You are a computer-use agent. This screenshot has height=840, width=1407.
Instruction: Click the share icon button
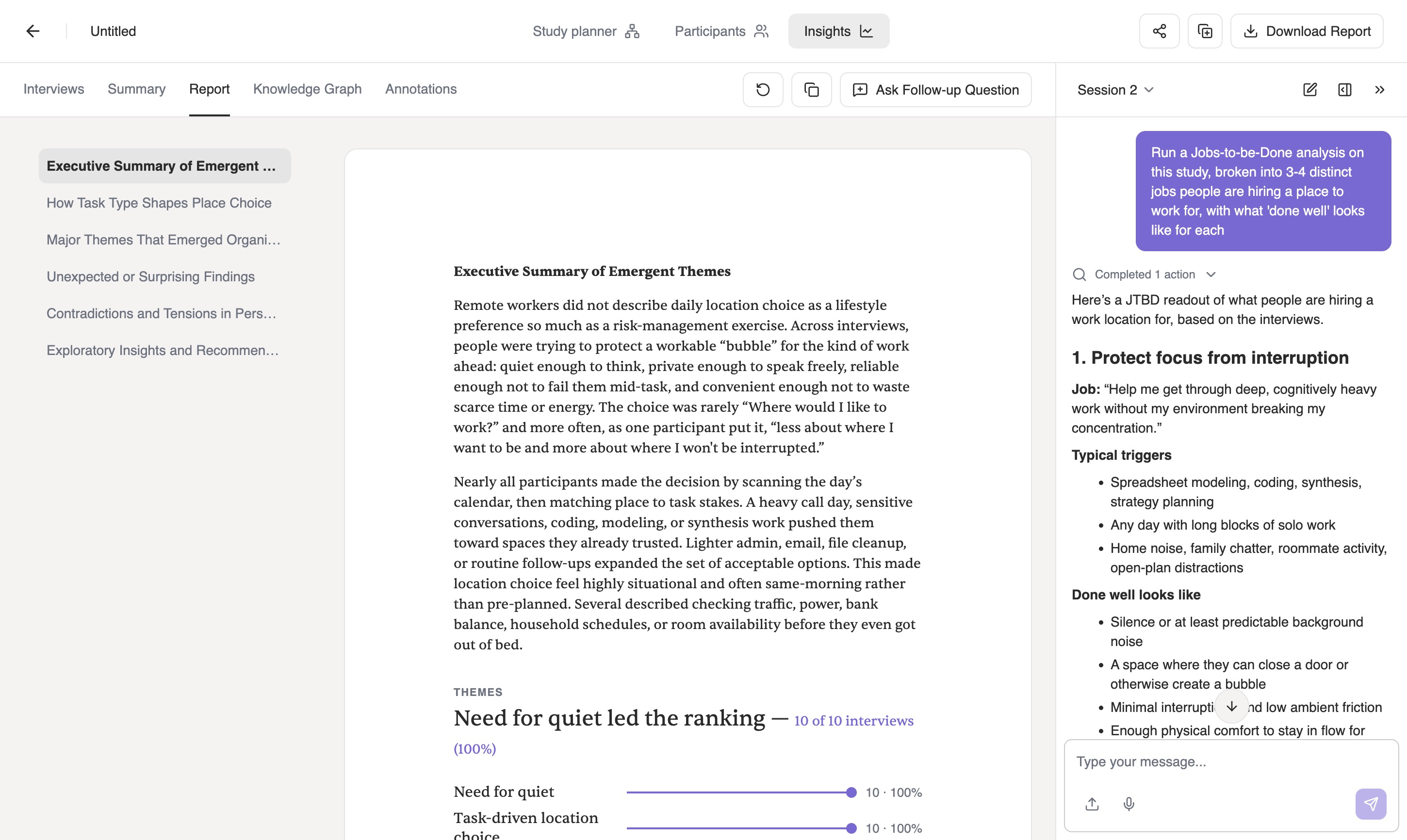(1159, 31)
